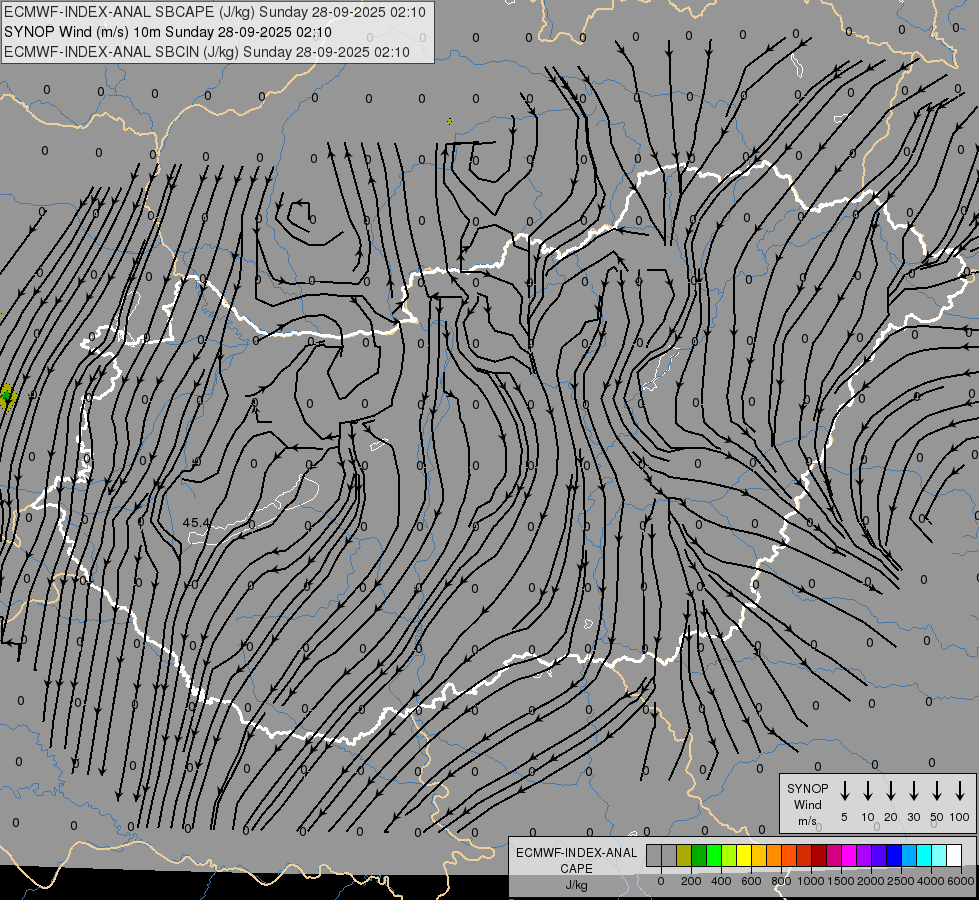Click the 30 m/s wind arrow in legend
Image resolution: width=979 pixels, height=900 pixels.
pos(913,791)
